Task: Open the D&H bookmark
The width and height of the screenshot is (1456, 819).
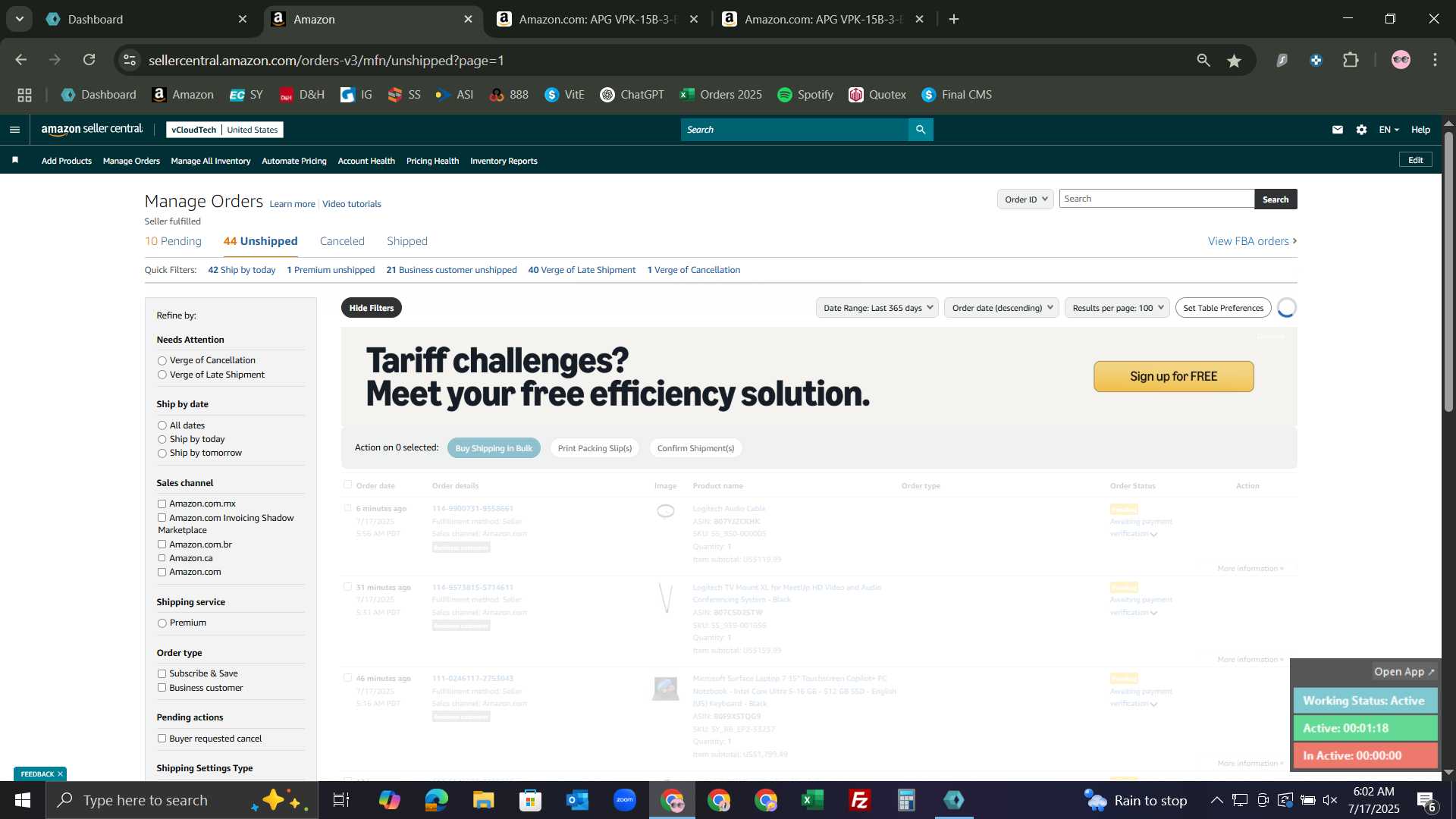Action: [302, 95]
